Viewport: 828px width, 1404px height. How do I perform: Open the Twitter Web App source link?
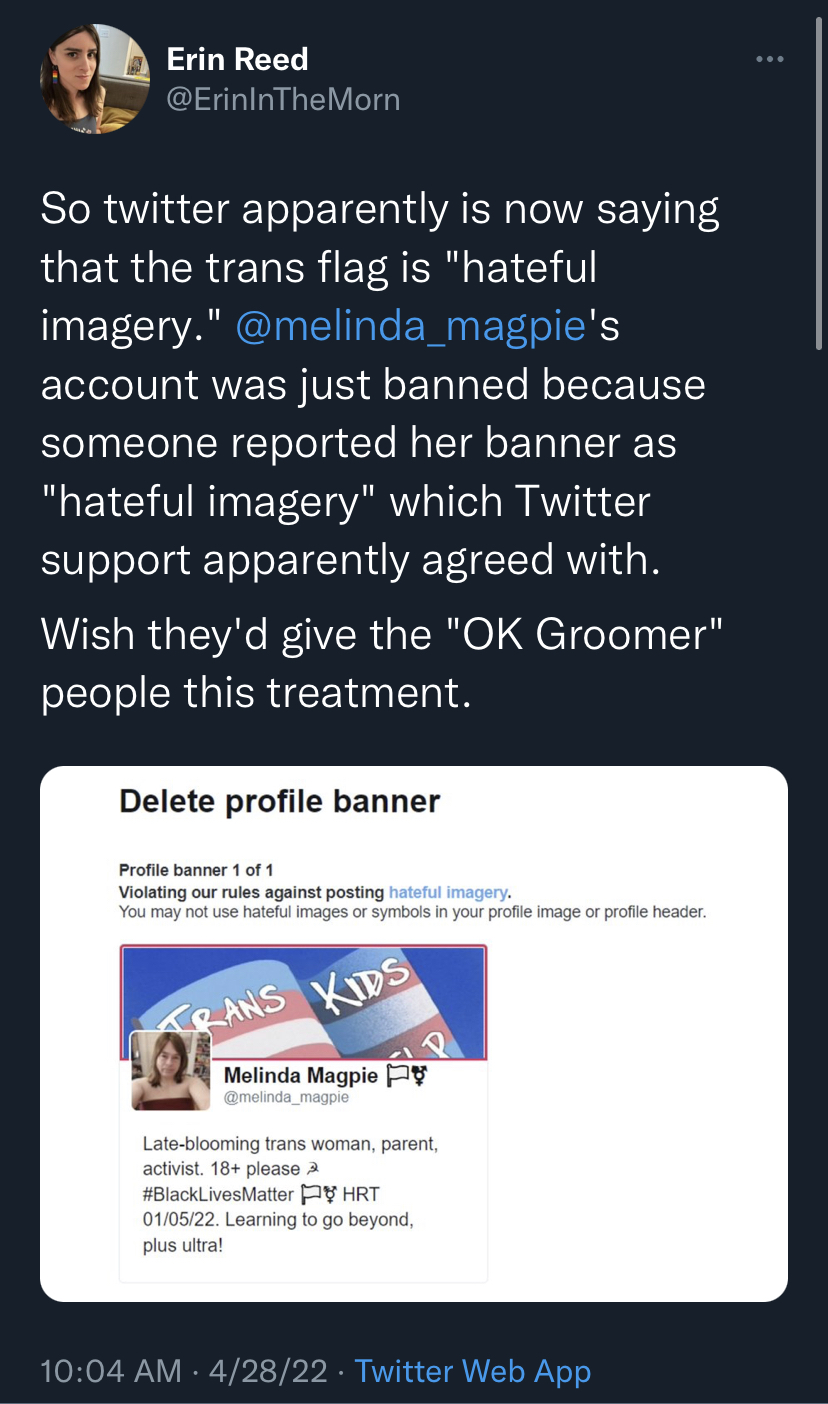coord(473,1371)
